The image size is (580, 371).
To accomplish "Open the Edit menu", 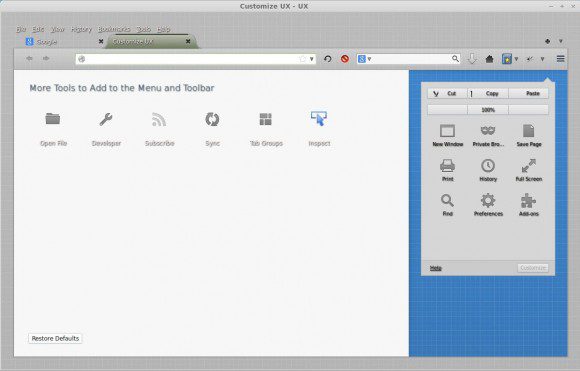I will [38, 29].
